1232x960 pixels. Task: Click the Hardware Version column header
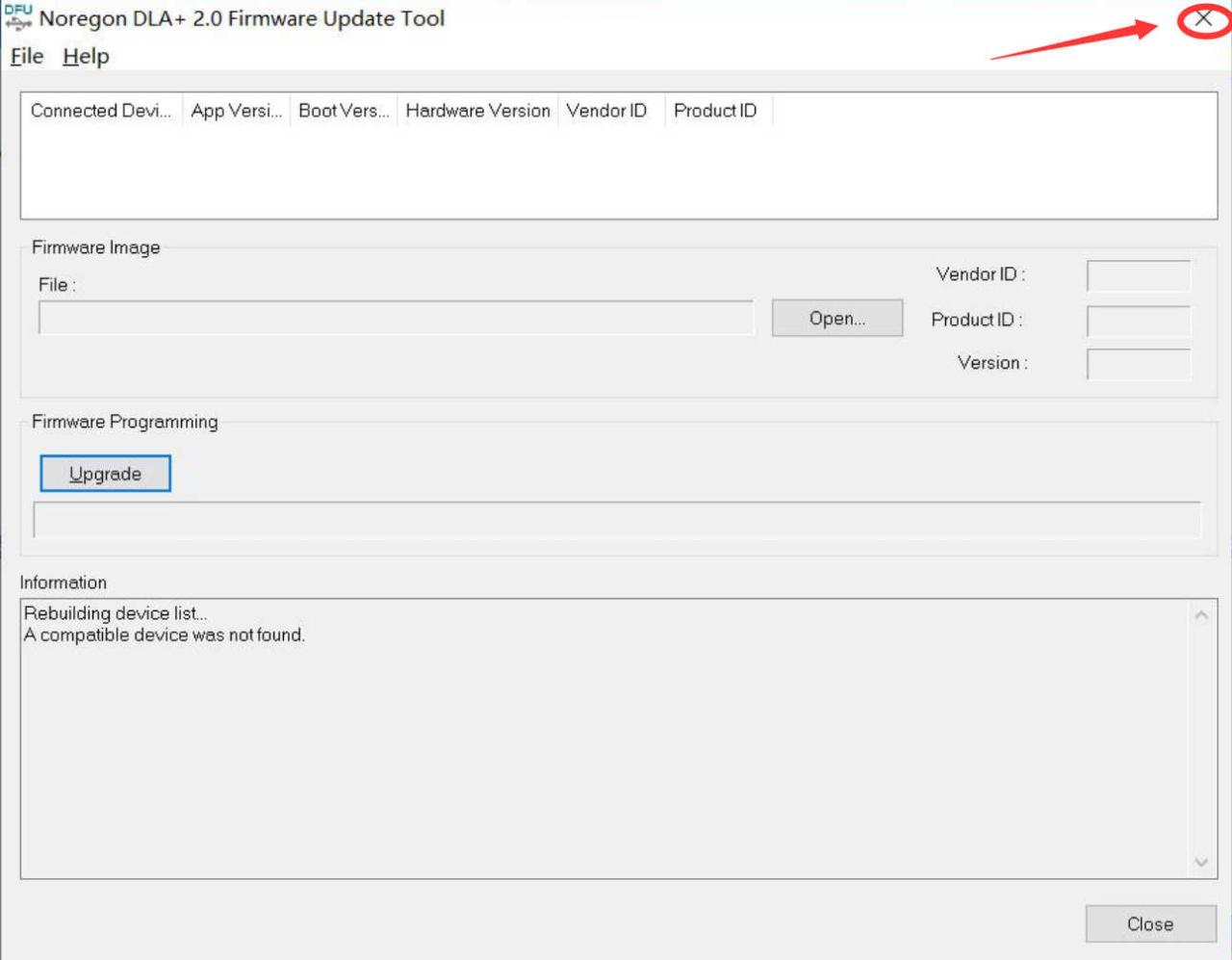pyautogui.click(x=478, y=111)
